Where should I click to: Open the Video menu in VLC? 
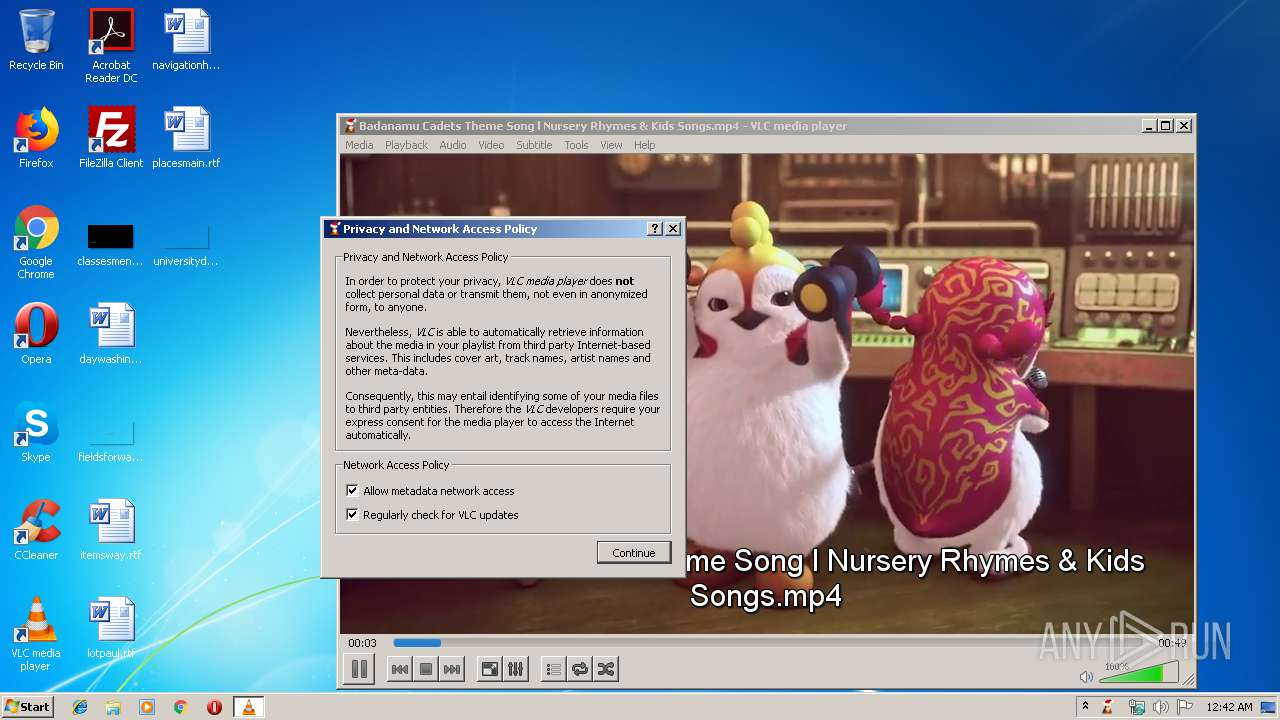tap(491, 145)
